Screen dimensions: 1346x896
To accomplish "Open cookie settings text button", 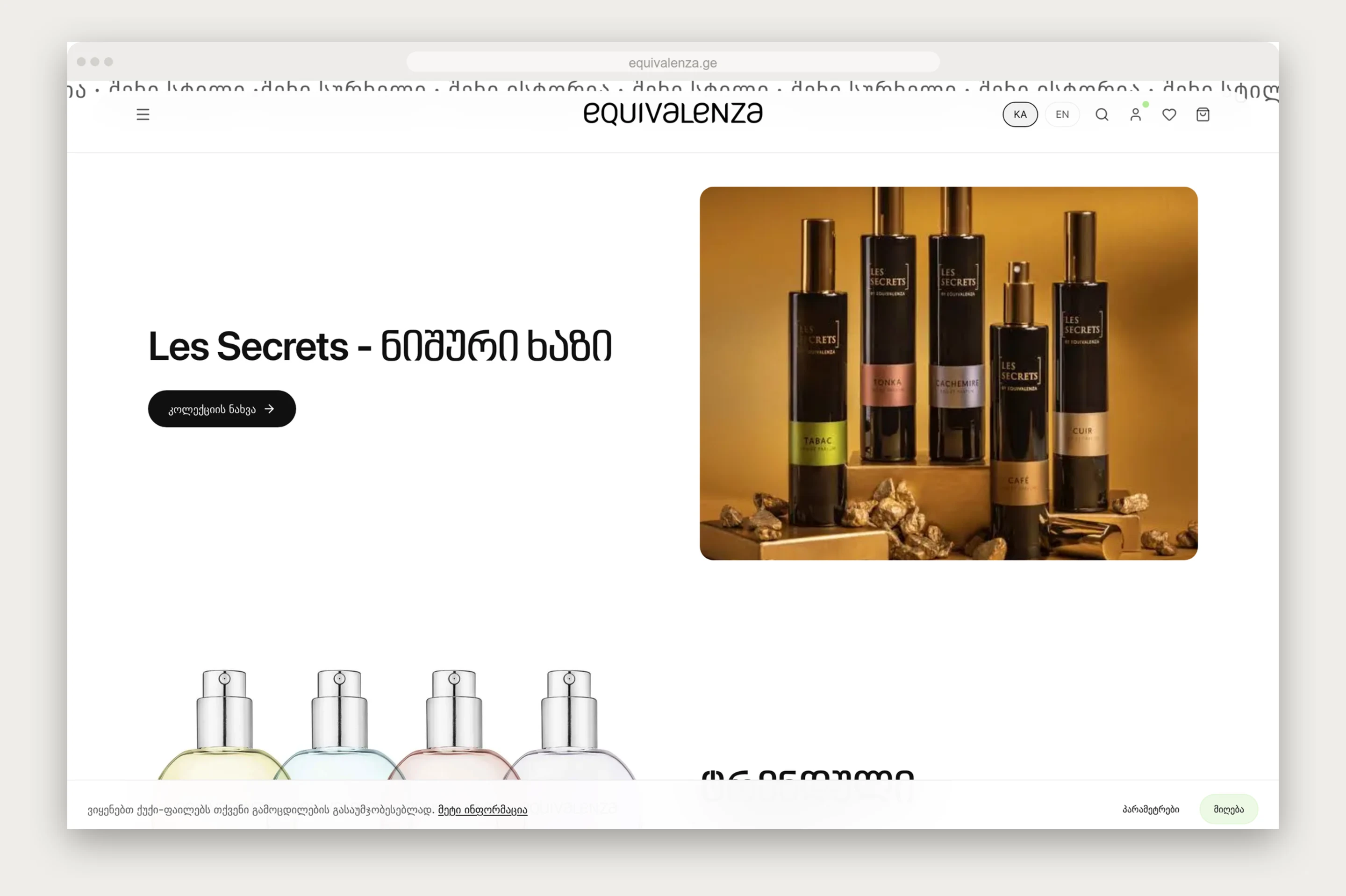I will (x=1151, y=809).
